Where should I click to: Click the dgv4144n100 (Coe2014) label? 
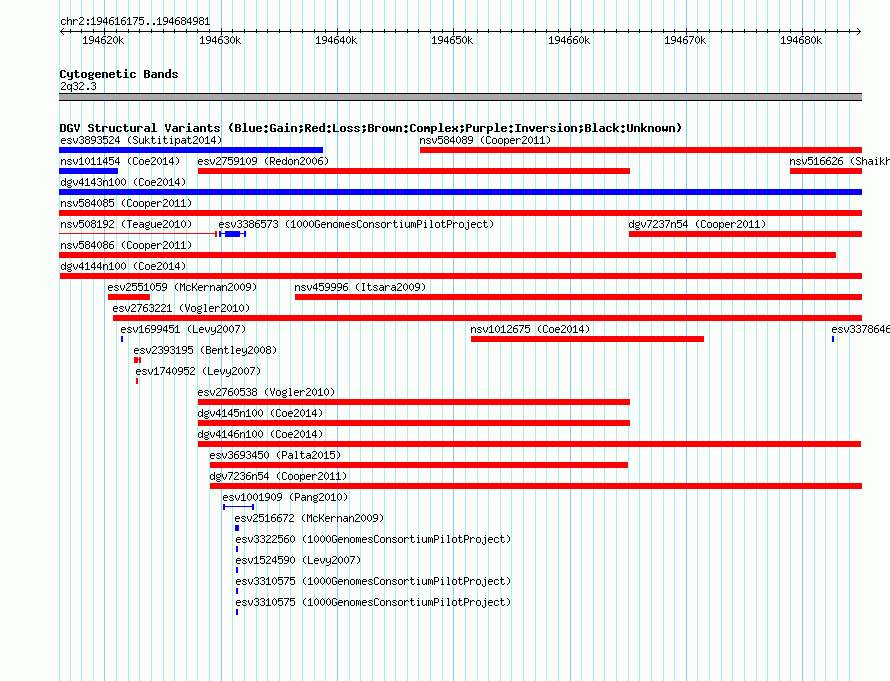[x=123, y=266]
